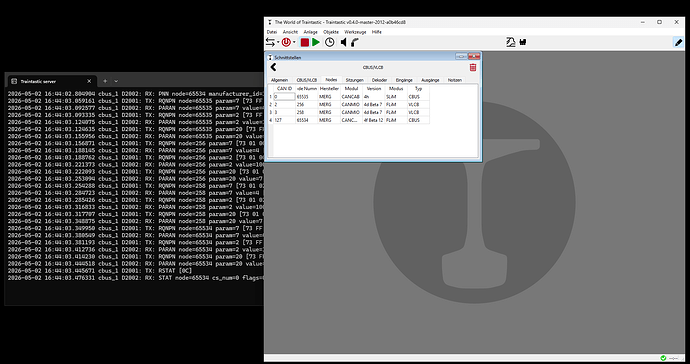Click the version cell 4h
The width and height of the screenshot is (690, 364).
pos(374,96)
